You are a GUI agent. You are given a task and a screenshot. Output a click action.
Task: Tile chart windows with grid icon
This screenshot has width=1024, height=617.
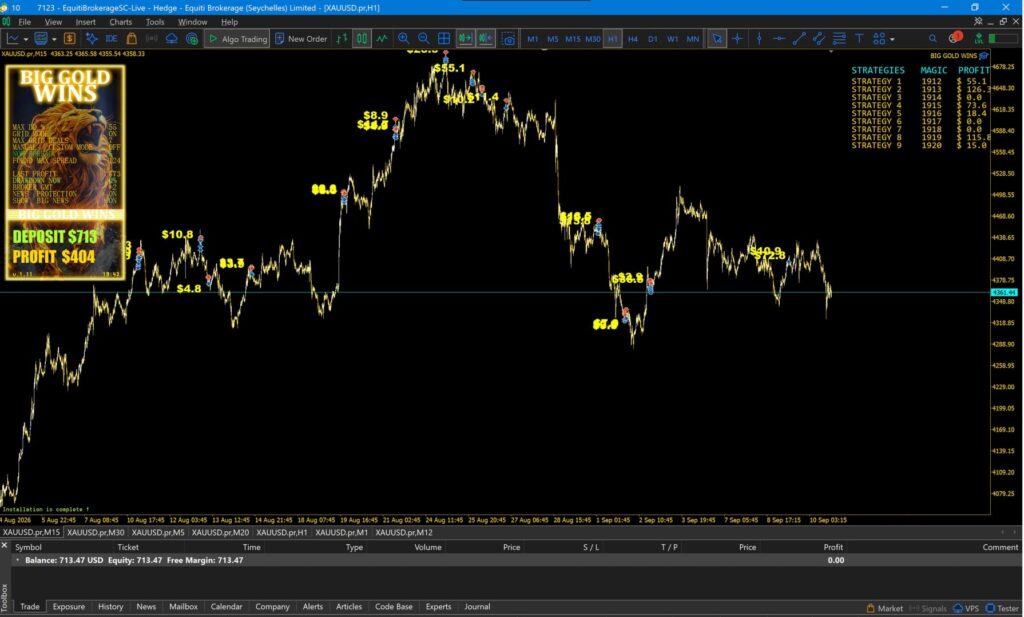444,39
